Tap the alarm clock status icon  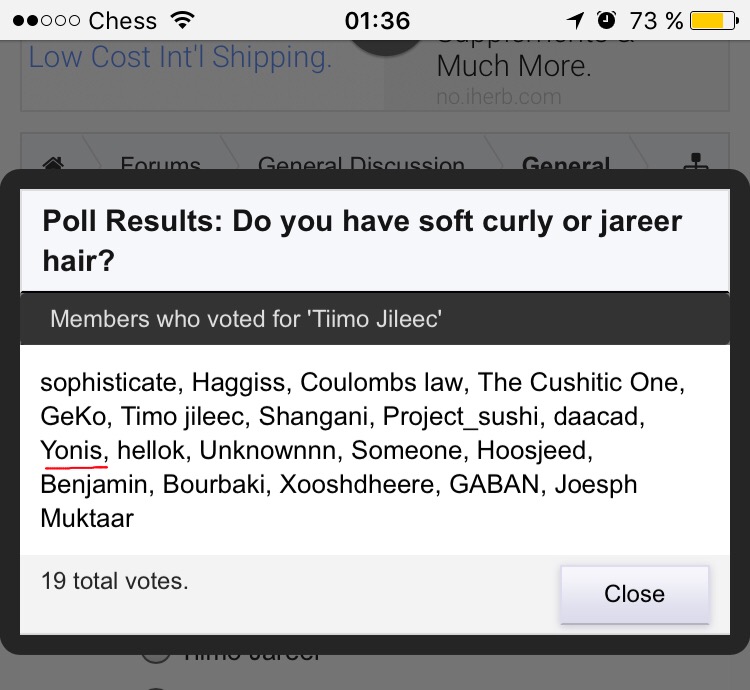(x=606, y=20)
